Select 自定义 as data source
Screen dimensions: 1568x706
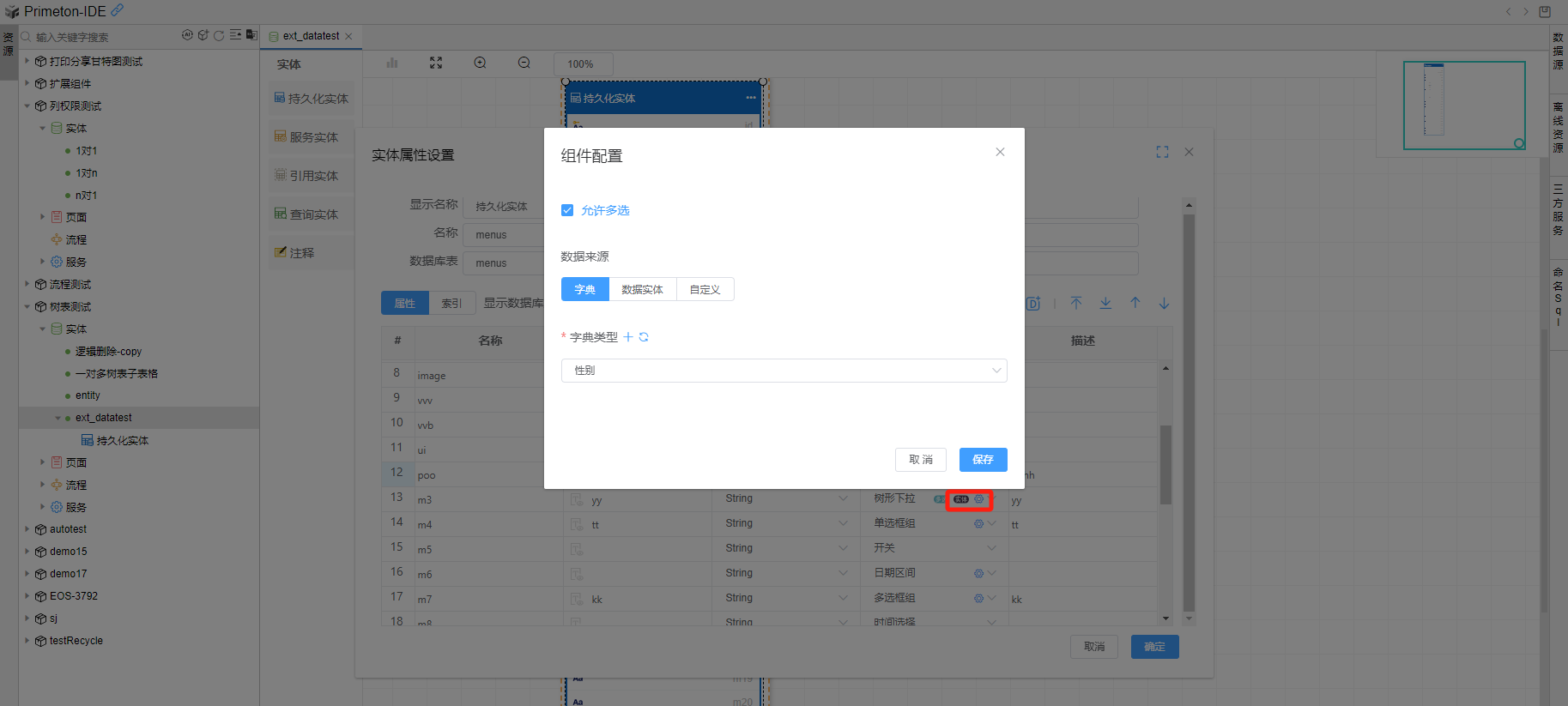tap(705, 290)
